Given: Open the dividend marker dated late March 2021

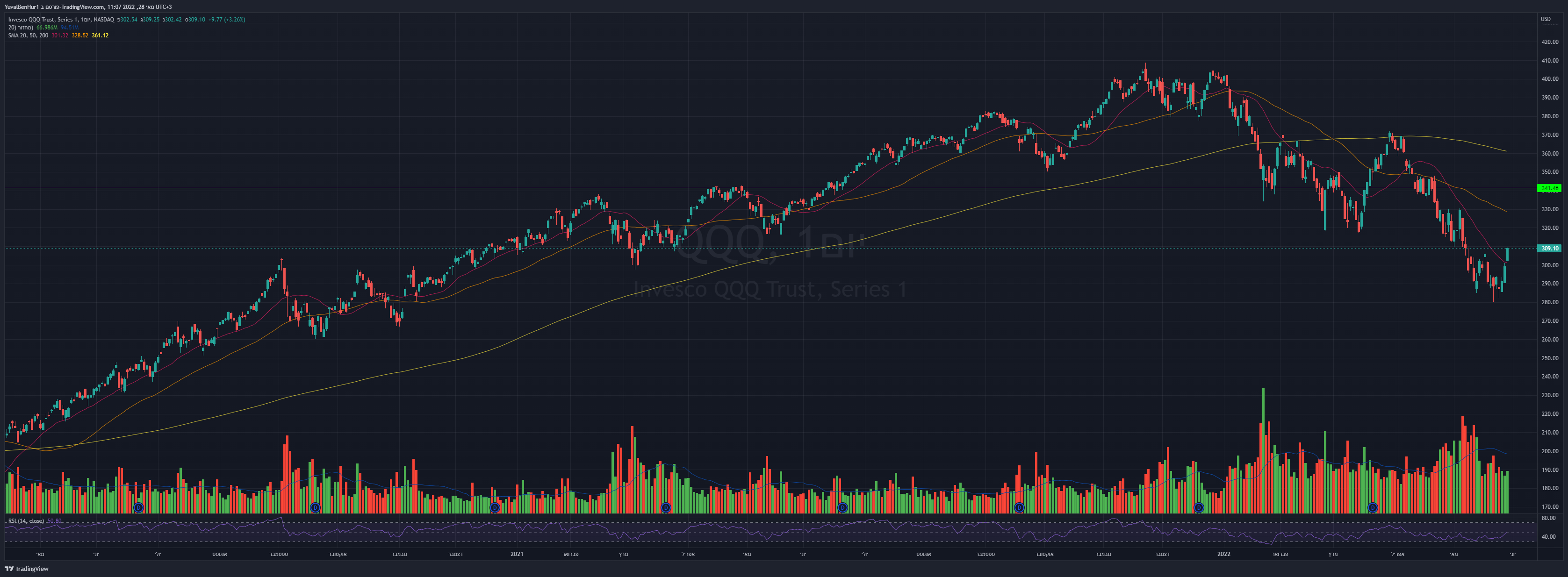Looking at the screenshot, I should [x=666, y=507].
